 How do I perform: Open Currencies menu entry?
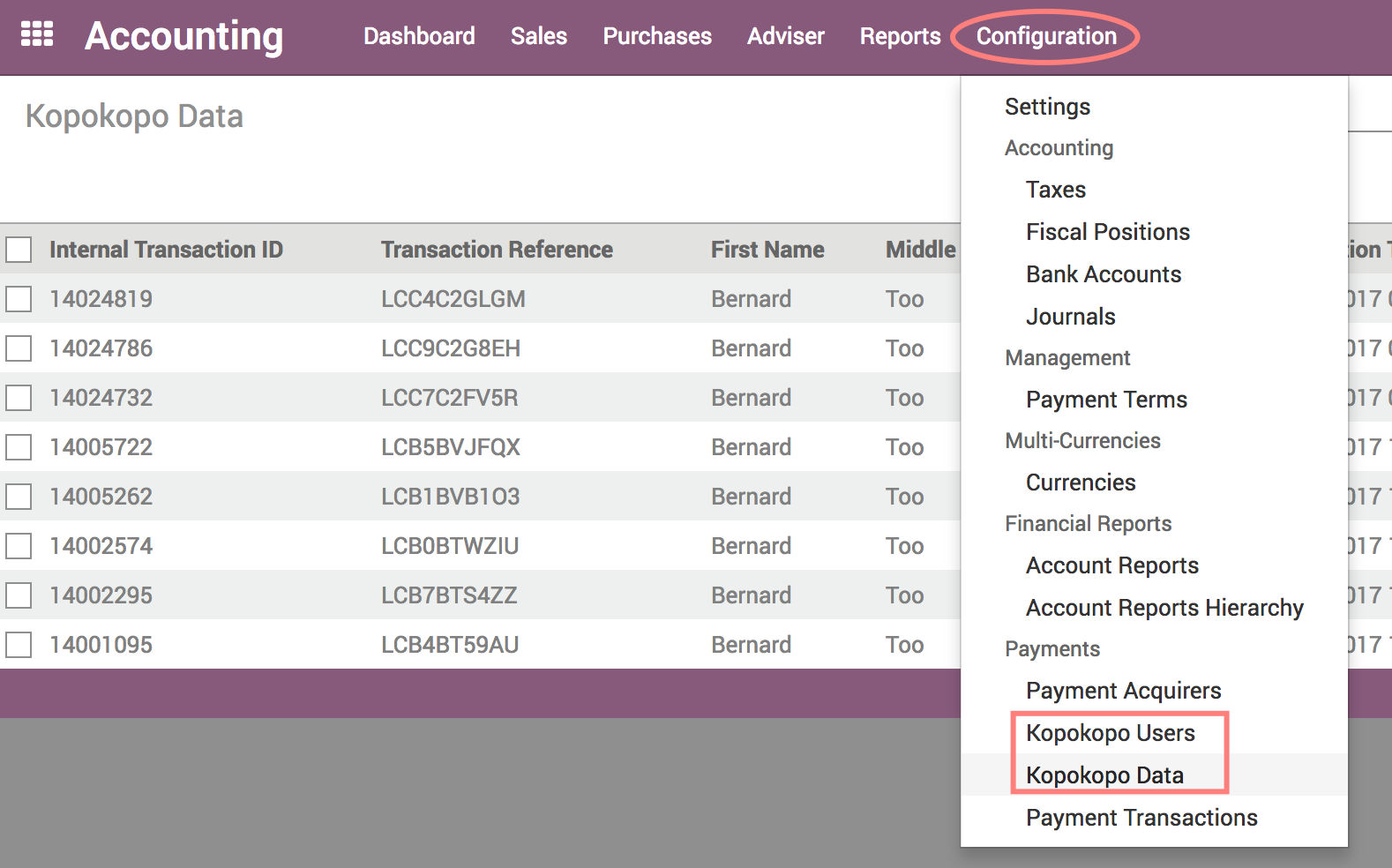pos(1081,483)
